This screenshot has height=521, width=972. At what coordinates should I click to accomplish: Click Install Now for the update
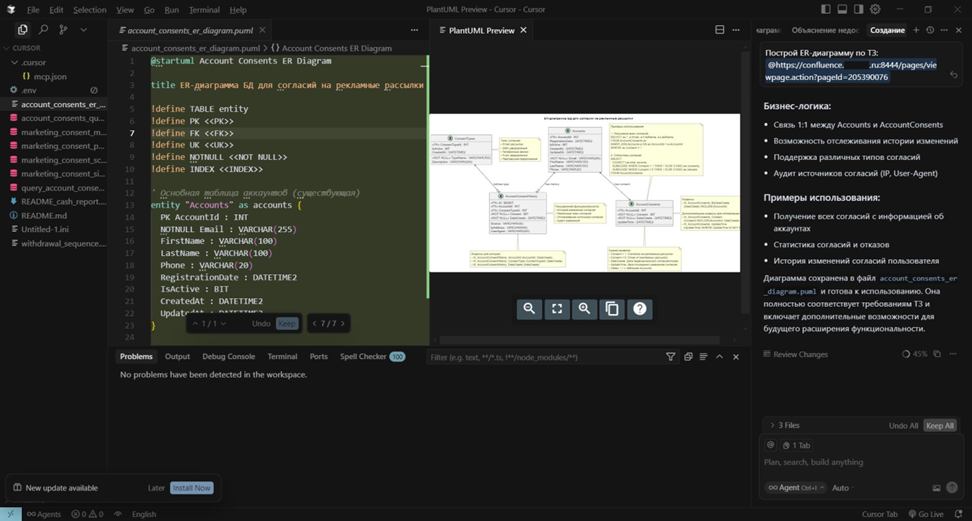pos(191,488)
